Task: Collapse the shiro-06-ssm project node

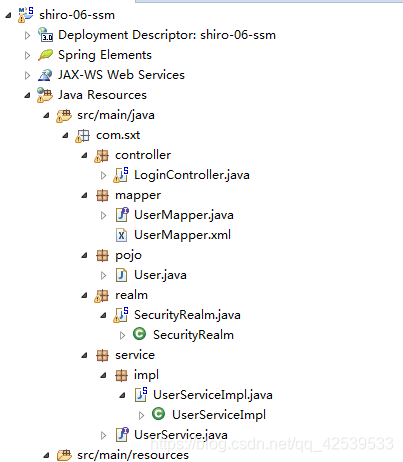Action: point(8,15)
